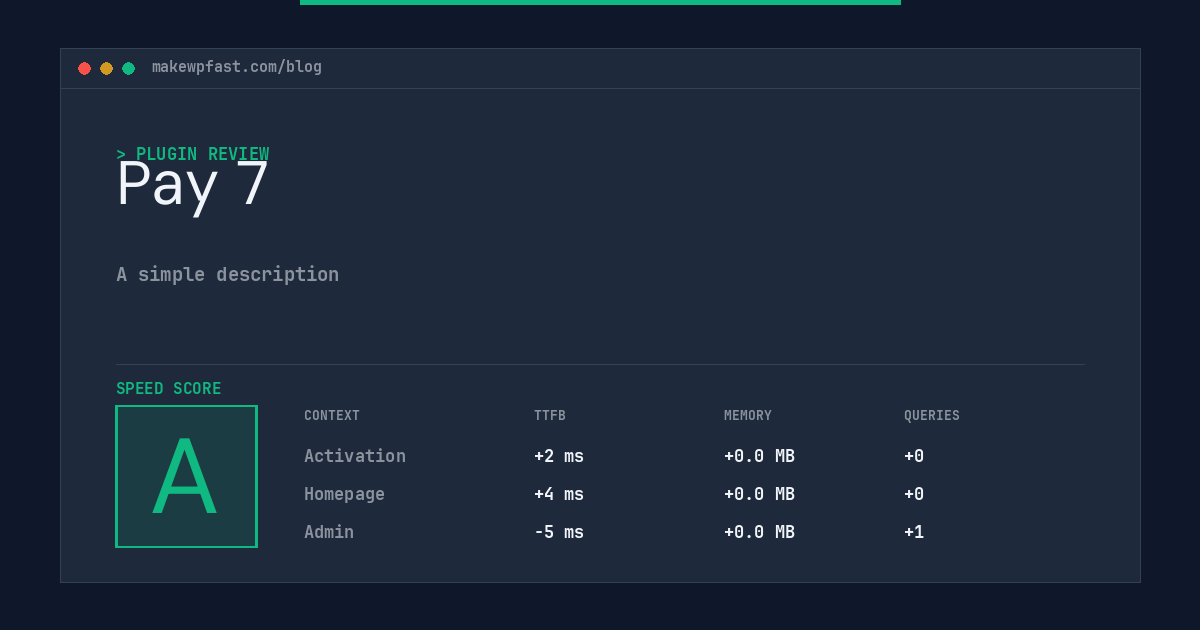Click the '> PLUGIN REVIEW' label
This screenshot has width=1200, height=630.
192,154
